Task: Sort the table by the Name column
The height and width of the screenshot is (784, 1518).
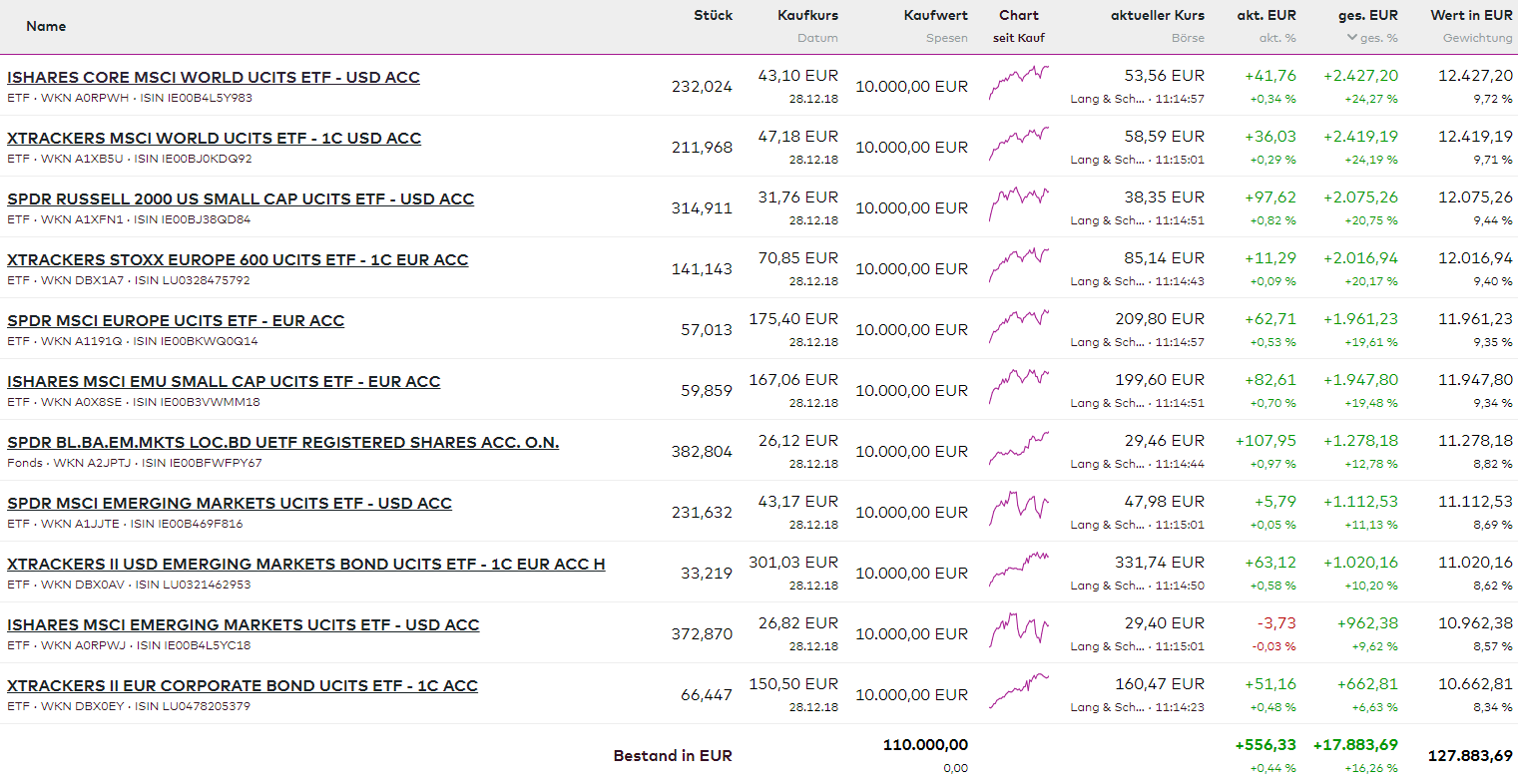Action: click(x=46, y=27)
